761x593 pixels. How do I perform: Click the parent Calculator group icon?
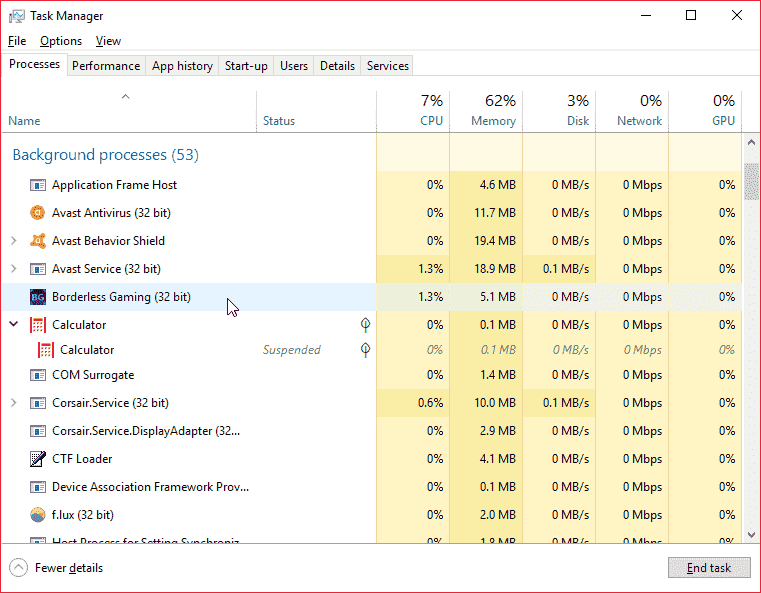(x=38, y=325)
